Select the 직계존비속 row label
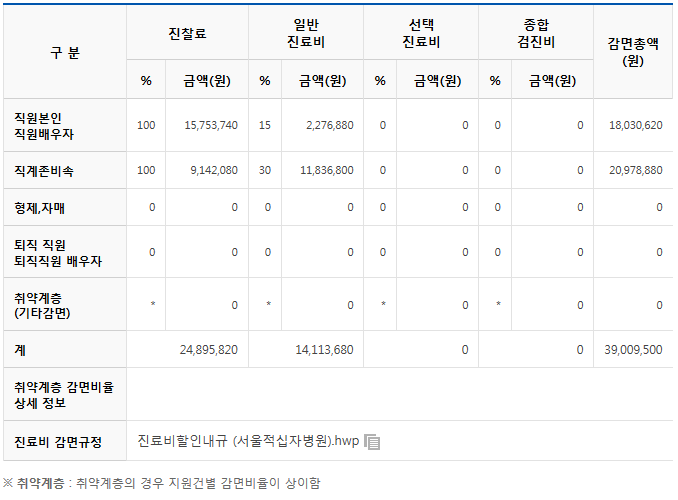The image size is (678, 500). [44, 171]
